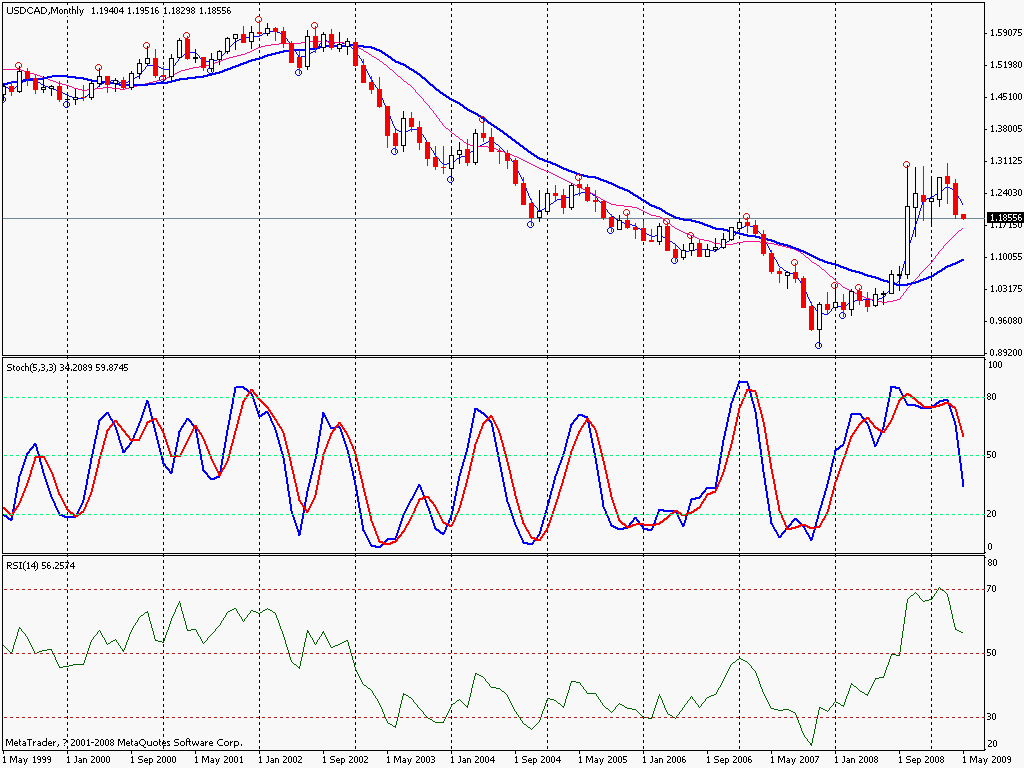Screen dimensions: 1024x768
Task: Click the 1.31125 price axis label
Action: 1006,161
